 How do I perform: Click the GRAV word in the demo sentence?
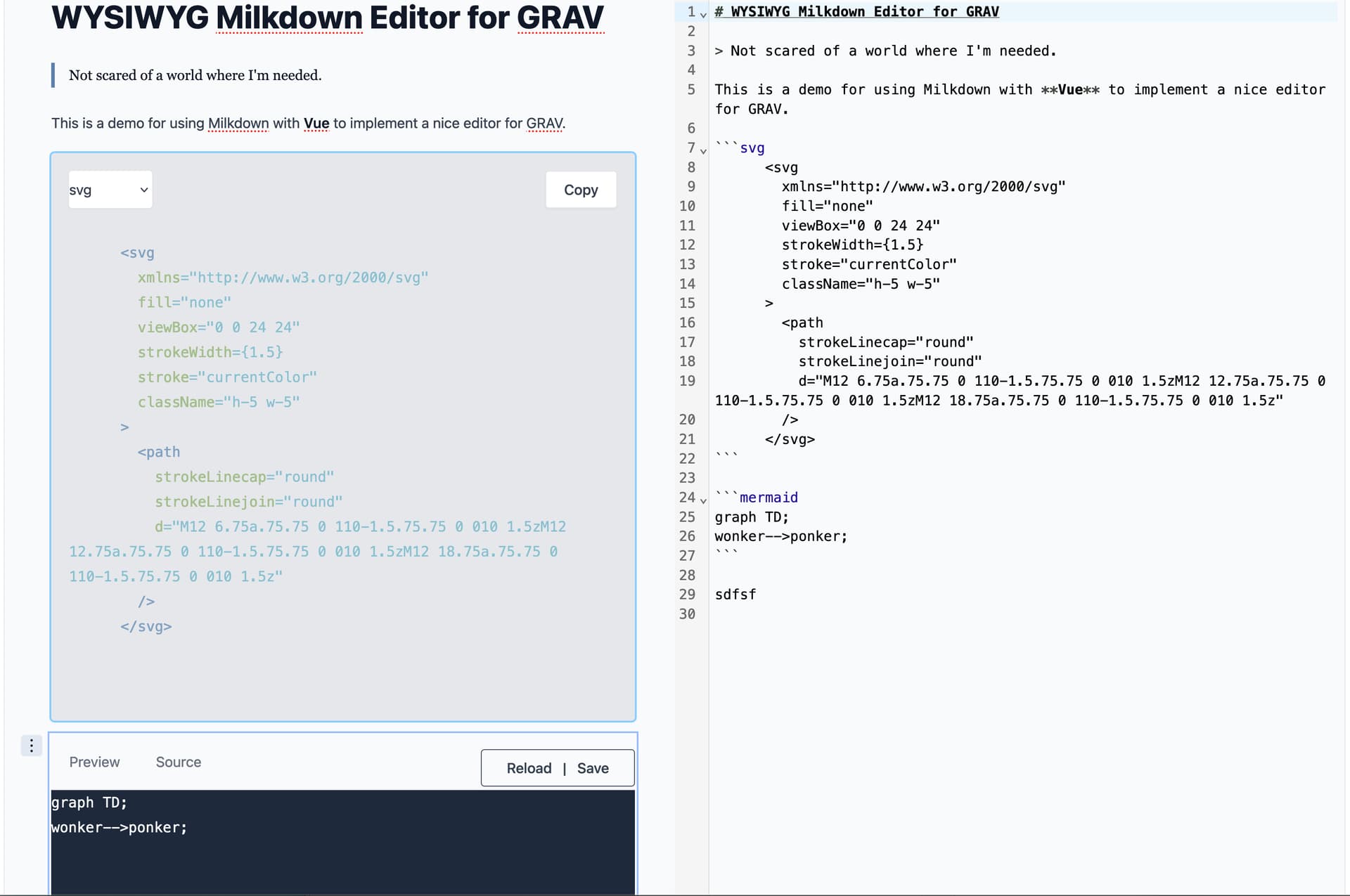tap(544, 124)
